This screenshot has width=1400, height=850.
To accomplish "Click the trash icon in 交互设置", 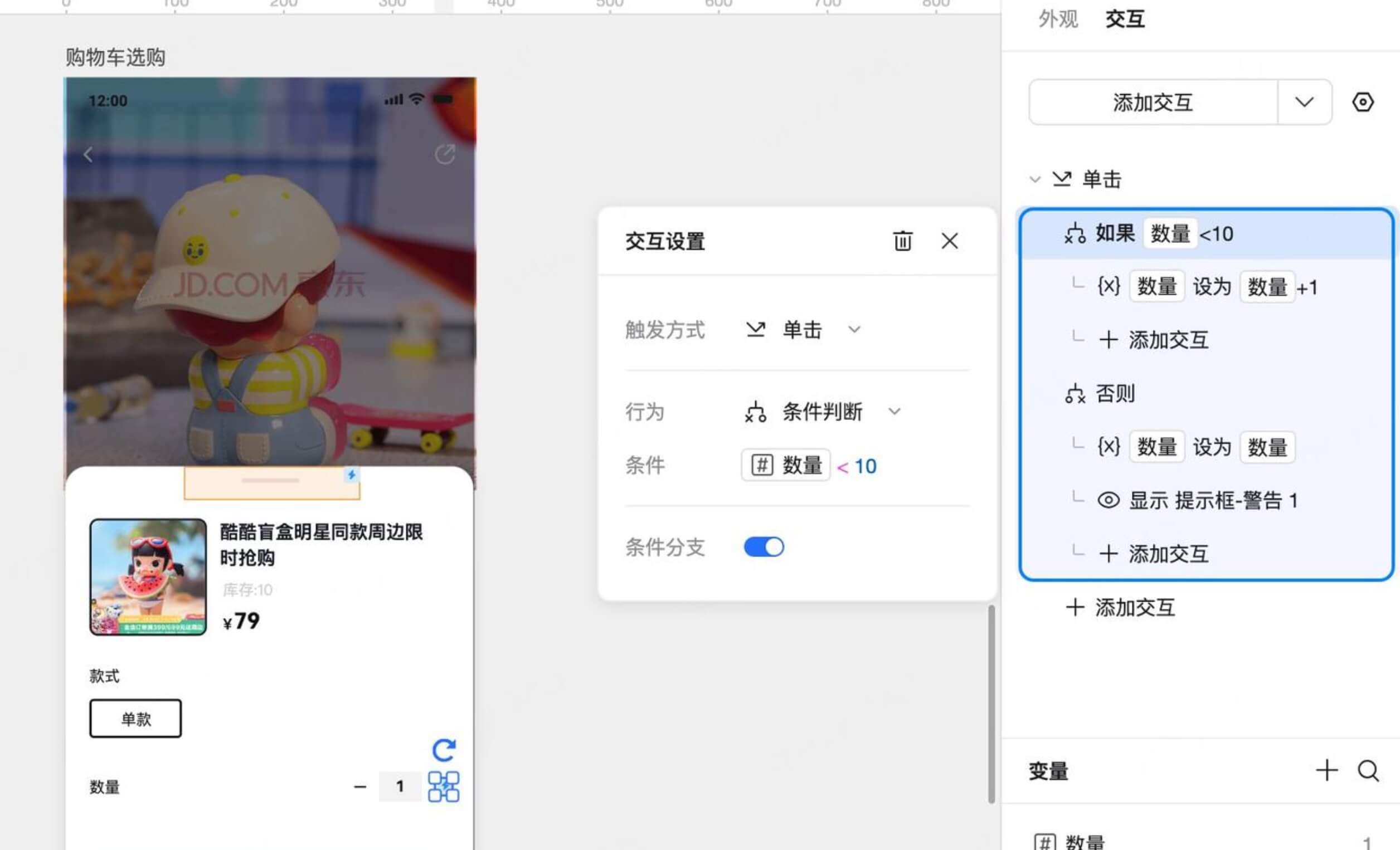I will click(902, 241).
